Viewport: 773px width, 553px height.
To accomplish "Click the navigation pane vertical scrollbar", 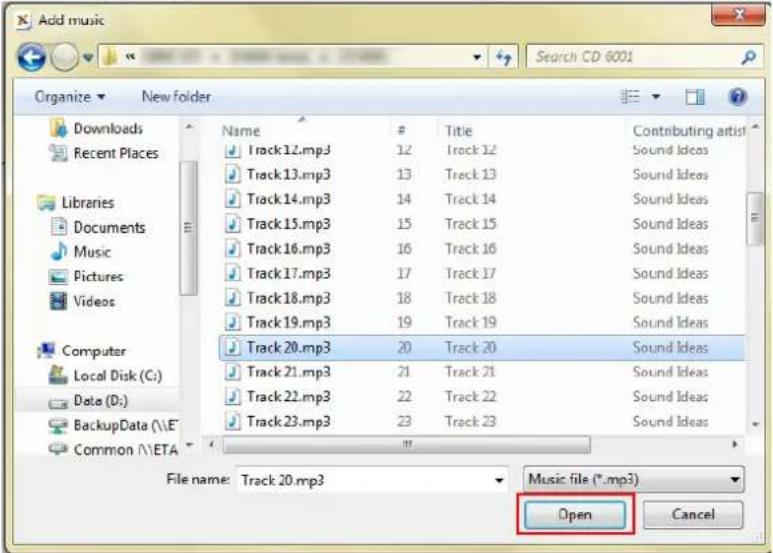I will pos(188,227).
